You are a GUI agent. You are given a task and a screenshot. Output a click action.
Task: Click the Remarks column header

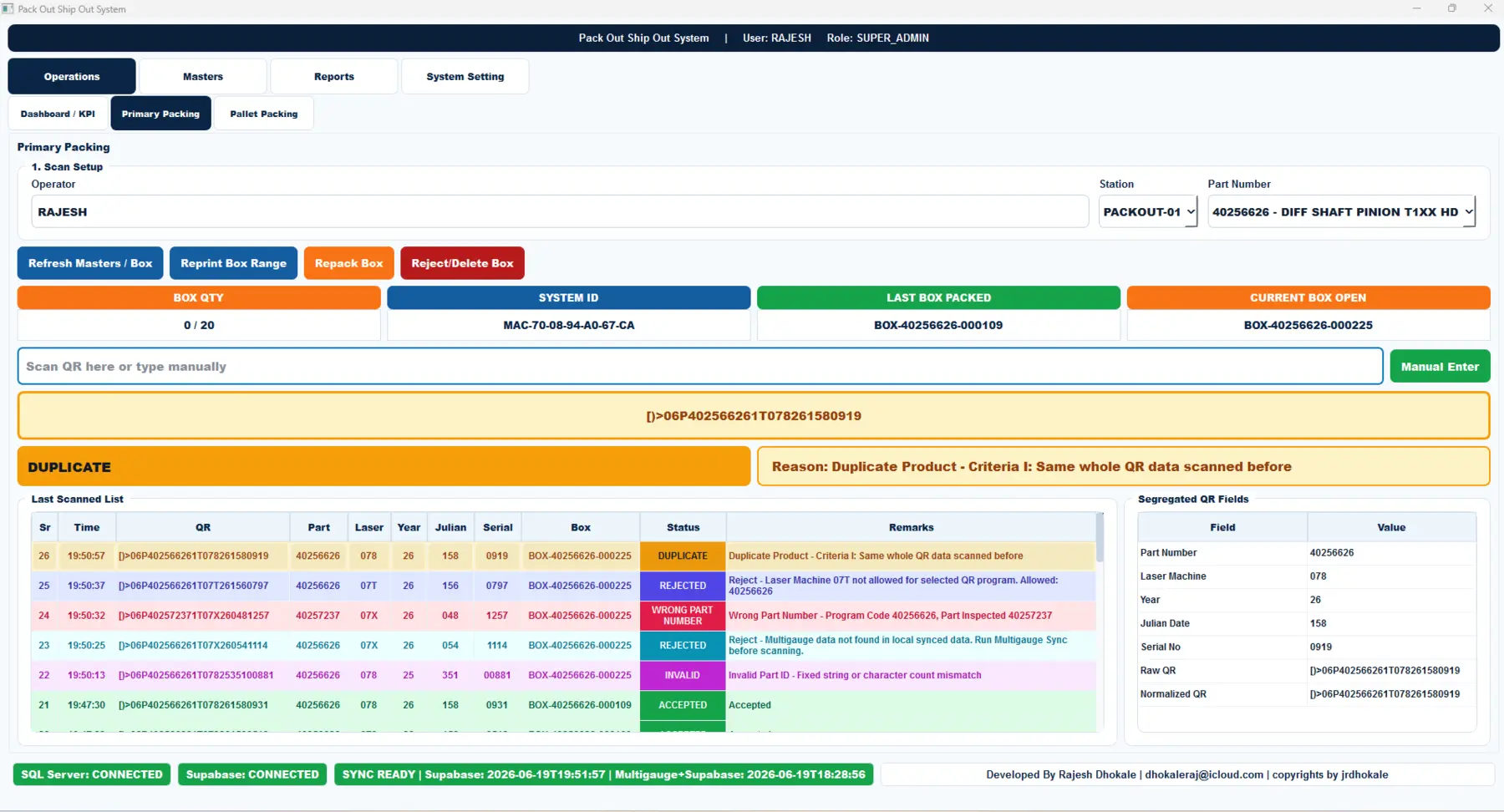[911, 527]
